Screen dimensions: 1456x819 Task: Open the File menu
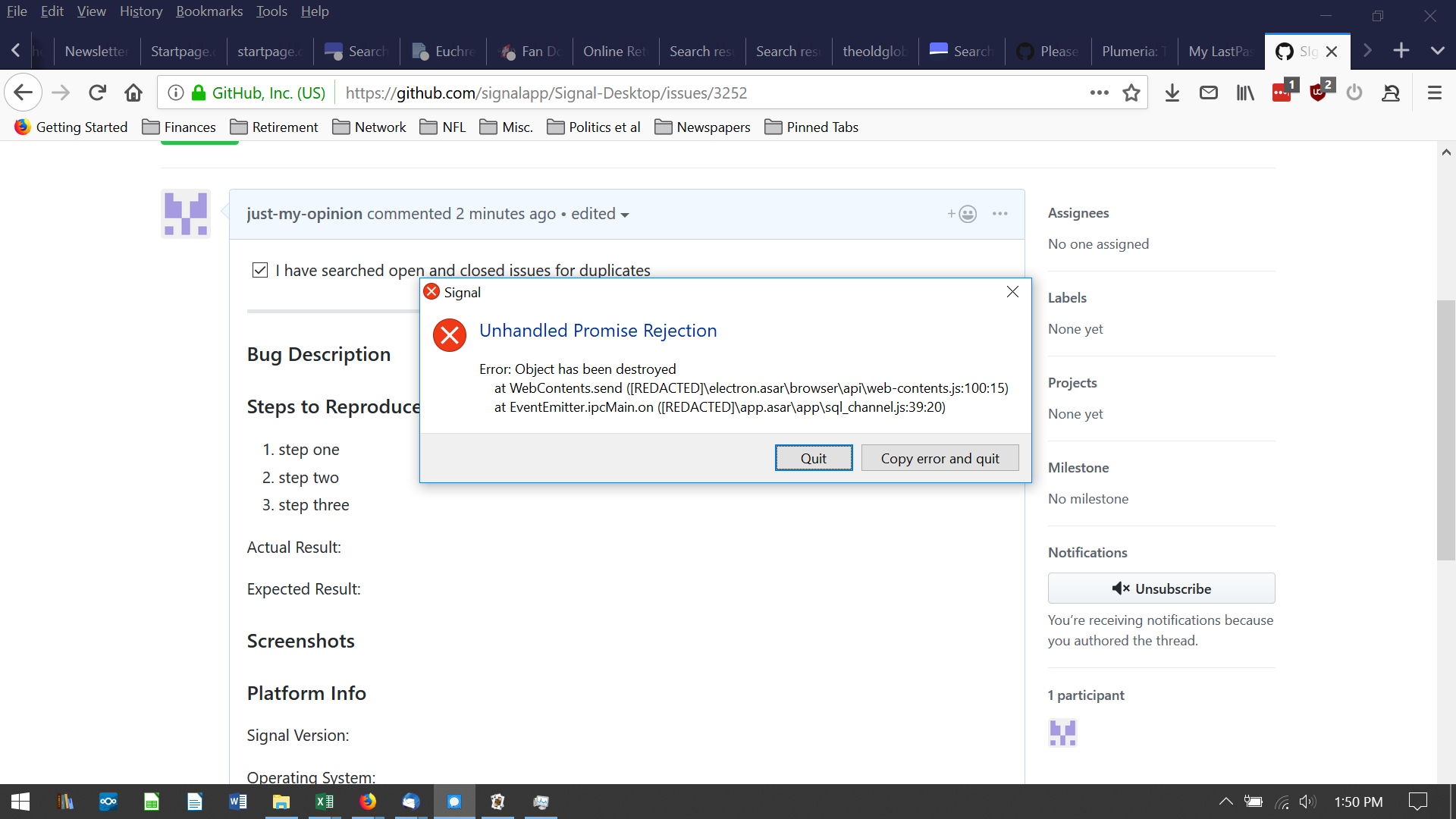17,11
